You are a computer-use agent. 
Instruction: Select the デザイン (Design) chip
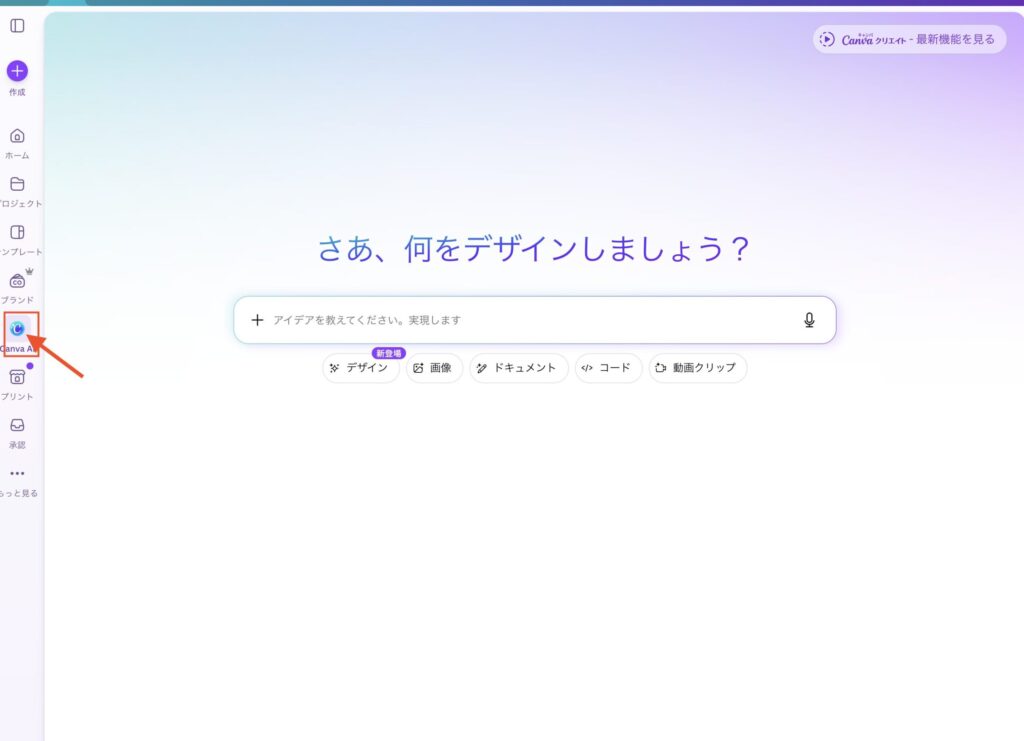(360, 368)
